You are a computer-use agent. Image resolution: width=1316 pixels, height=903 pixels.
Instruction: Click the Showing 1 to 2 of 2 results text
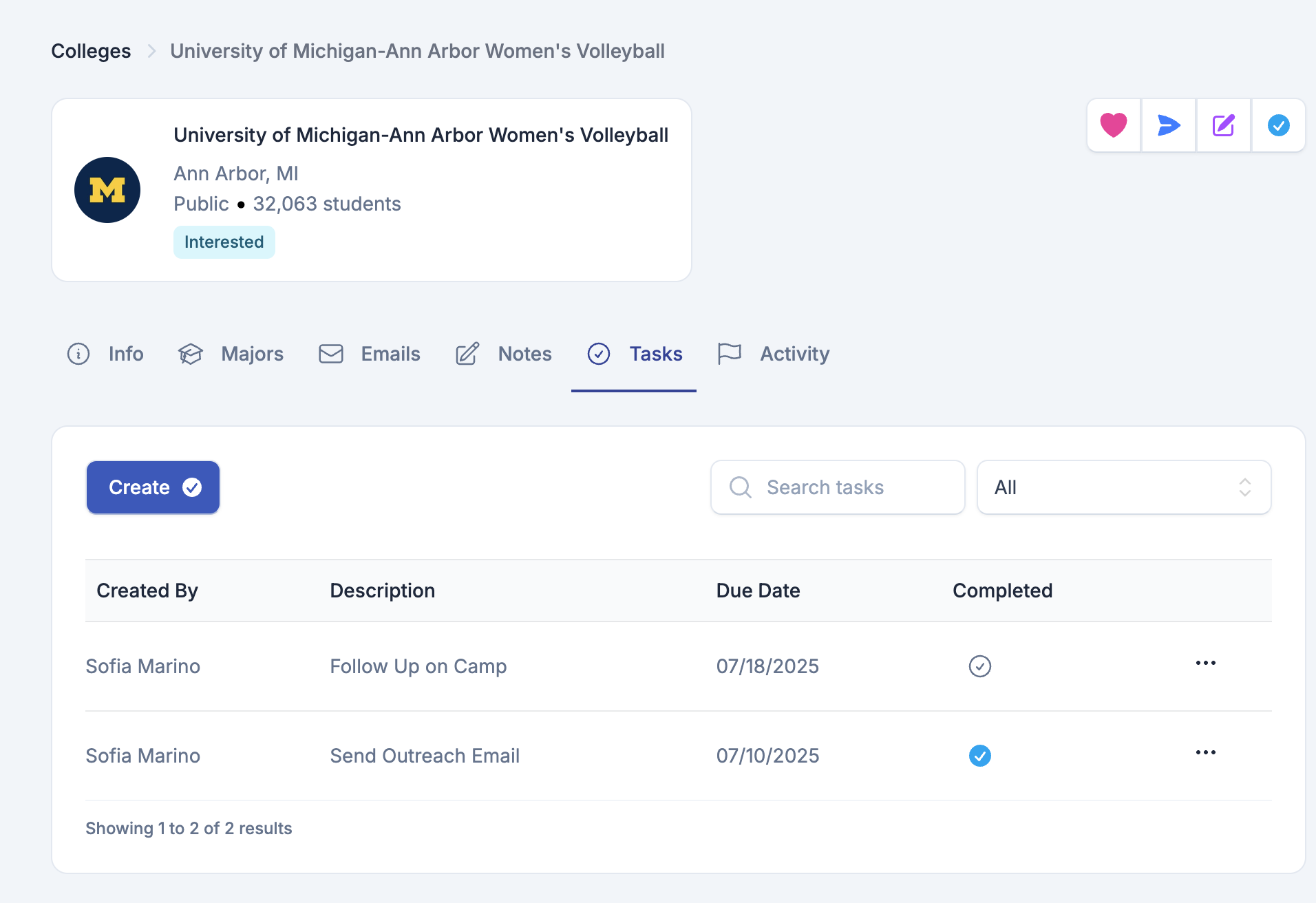click(189, 828)
